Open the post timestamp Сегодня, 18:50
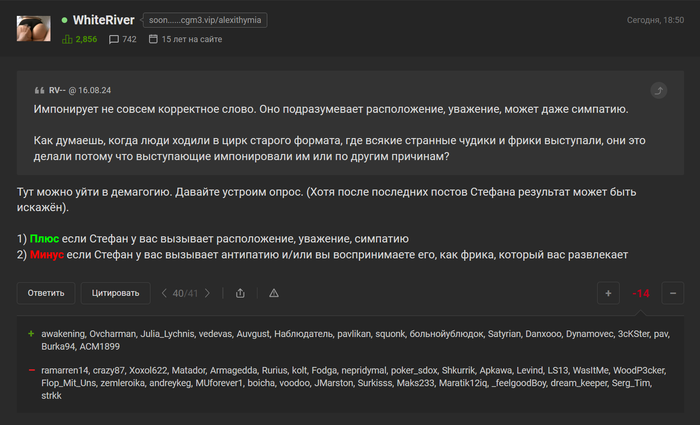The image size is (700, 425). point(655,20)
